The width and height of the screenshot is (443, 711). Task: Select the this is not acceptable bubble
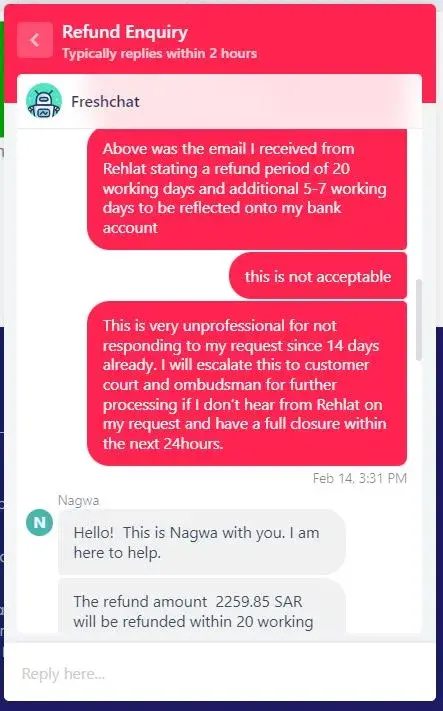click(318, 276)
